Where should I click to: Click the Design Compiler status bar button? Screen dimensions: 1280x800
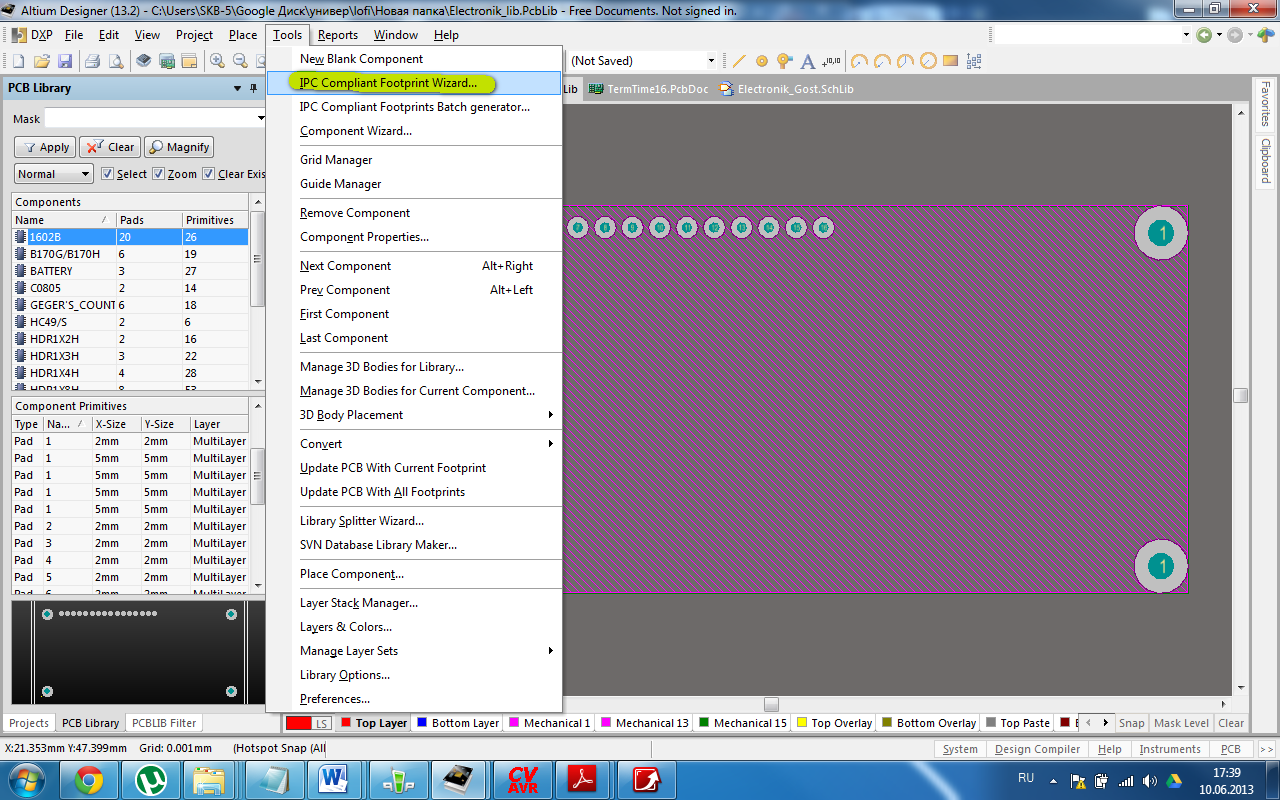(x=1036, y=749)
